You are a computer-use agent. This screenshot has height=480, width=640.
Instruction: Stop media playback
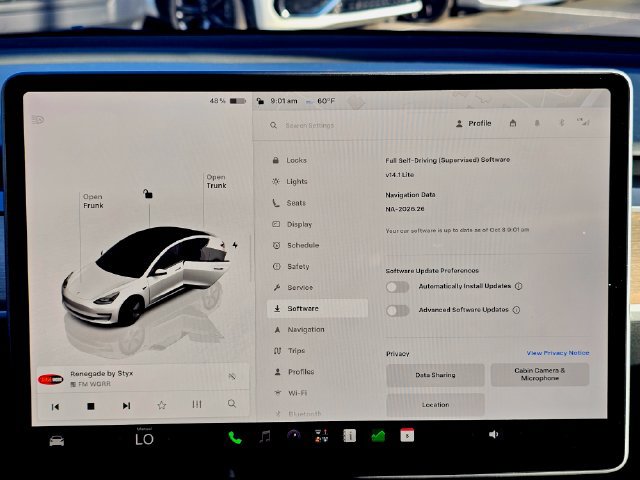click(91, 406)
